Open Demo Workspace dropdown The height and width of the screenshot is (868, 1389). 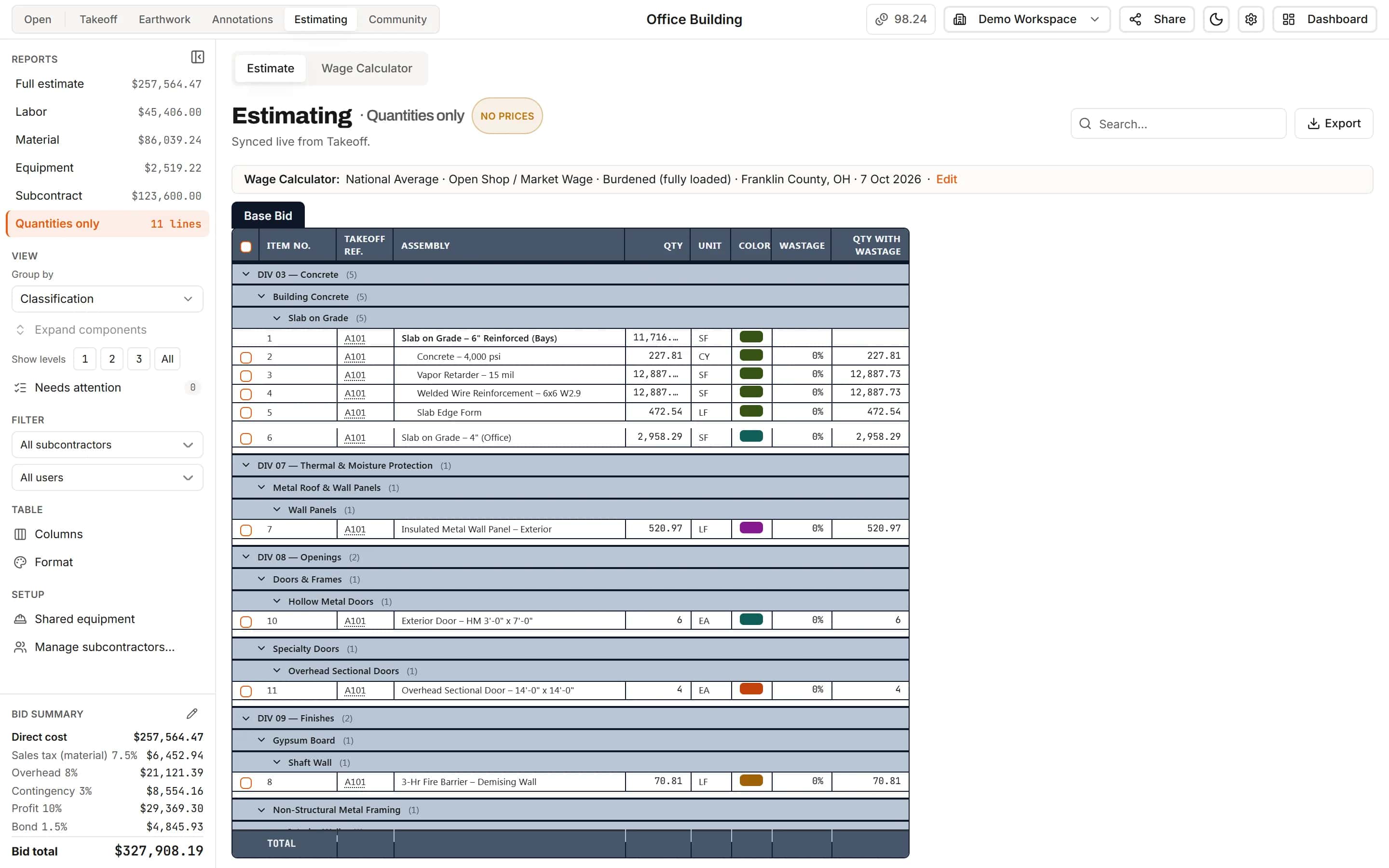[1026, 19]
